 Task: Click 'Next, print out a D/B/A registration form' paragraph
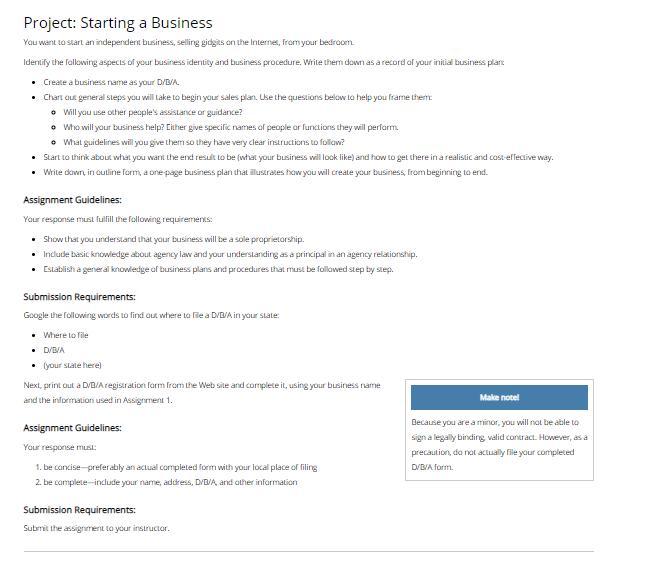[x=202, y=393]
